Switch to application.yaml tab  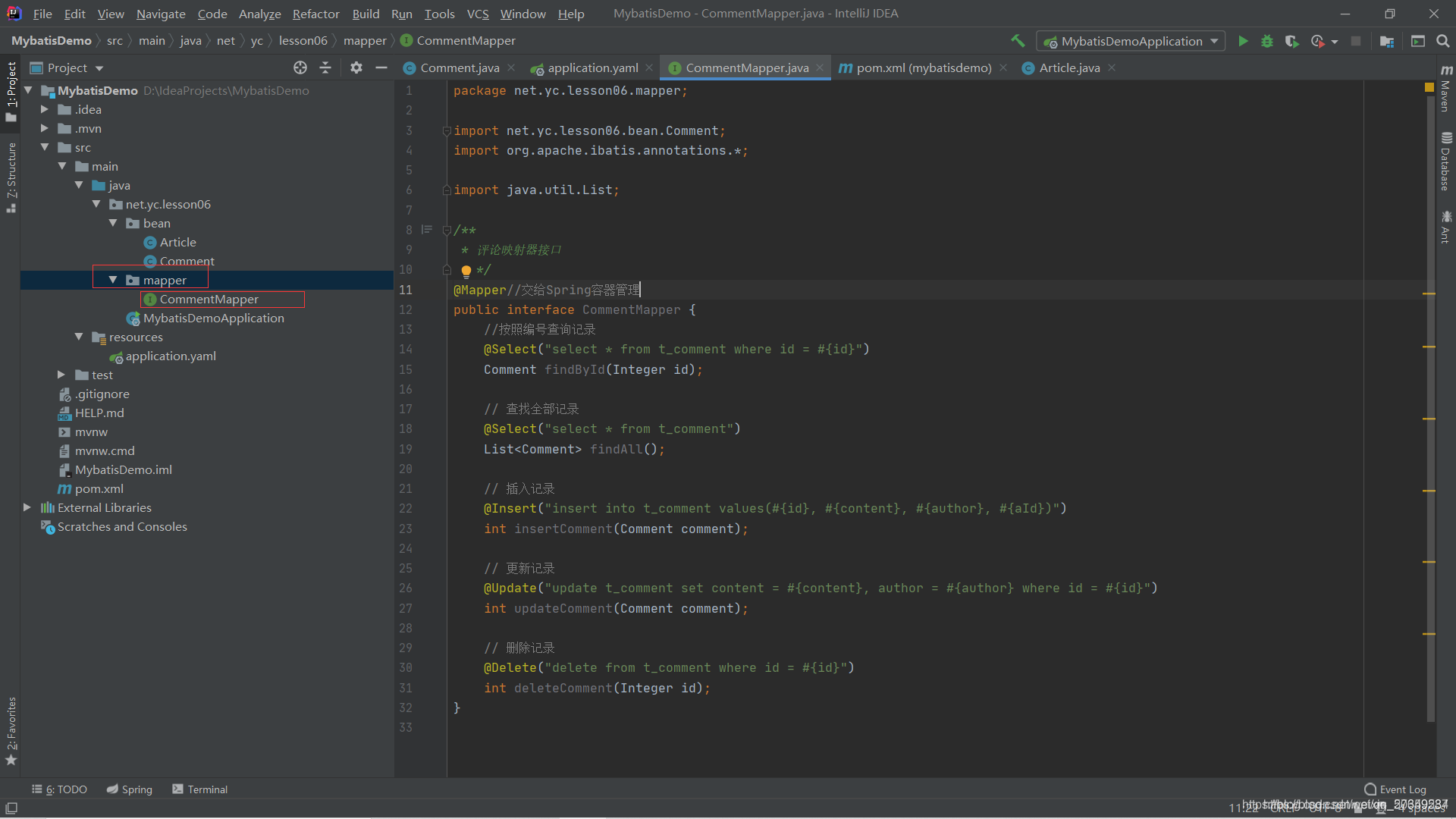point(592,67)
